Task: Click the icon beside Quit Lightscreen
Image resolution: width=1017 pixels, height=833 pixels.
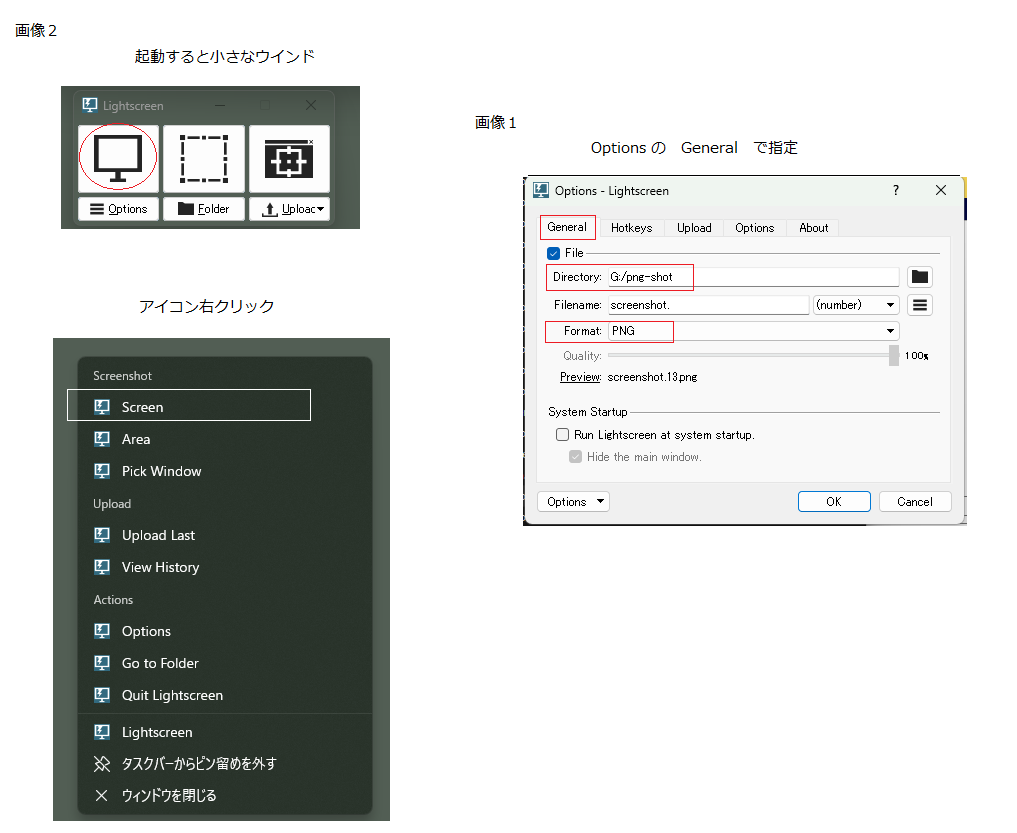Action: (x=102, y=695)
